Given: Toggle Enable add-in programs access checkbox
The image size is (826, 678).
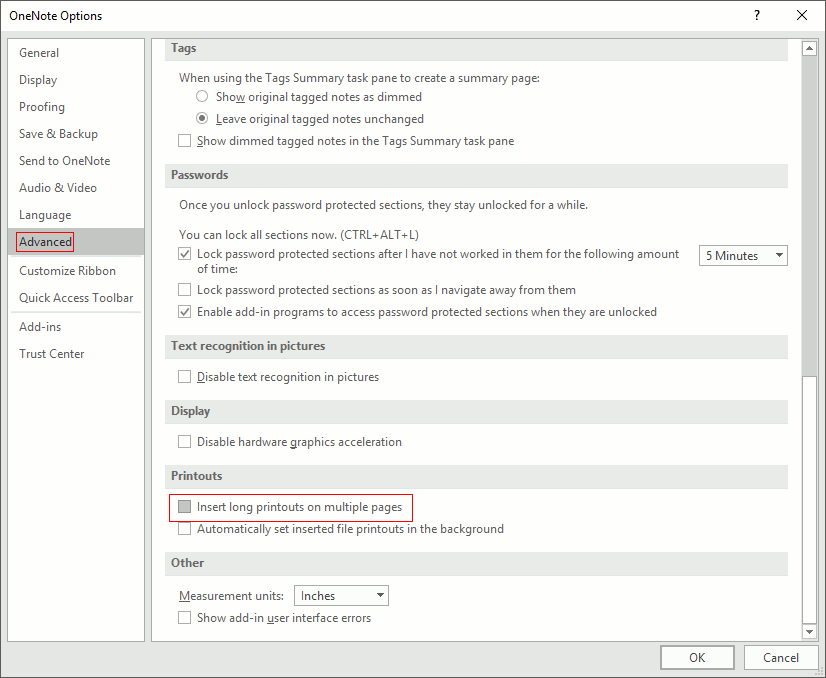Looking at the screenshot, I should (184, 312).
